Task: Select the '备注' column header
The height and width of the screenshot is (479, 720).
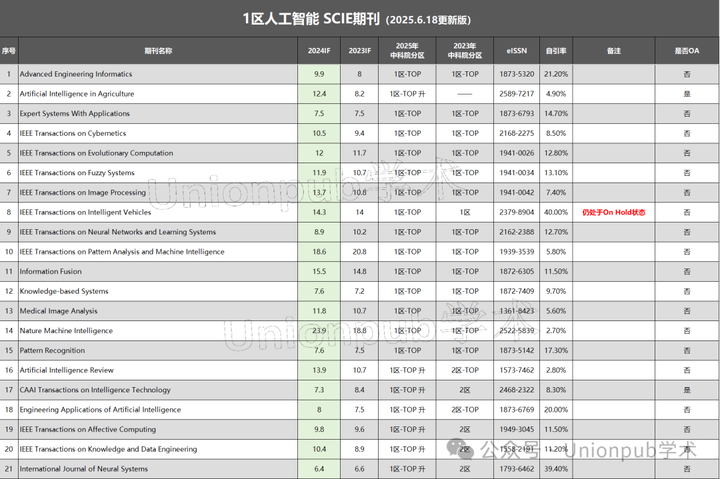Action: coord(613,51)
